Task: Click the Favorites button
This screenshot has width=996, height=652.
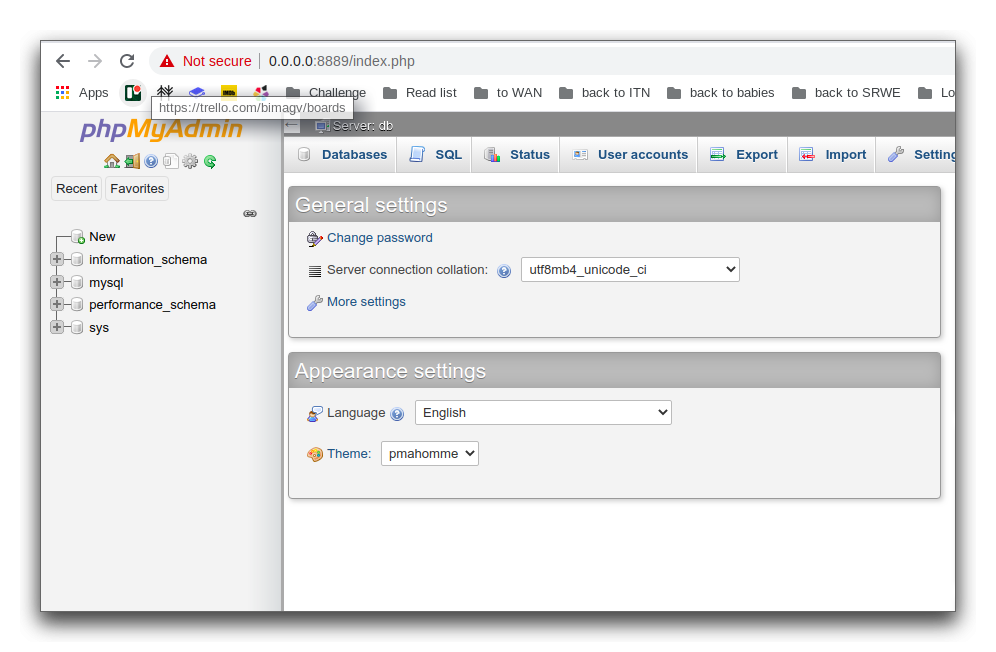Action: 137,189
